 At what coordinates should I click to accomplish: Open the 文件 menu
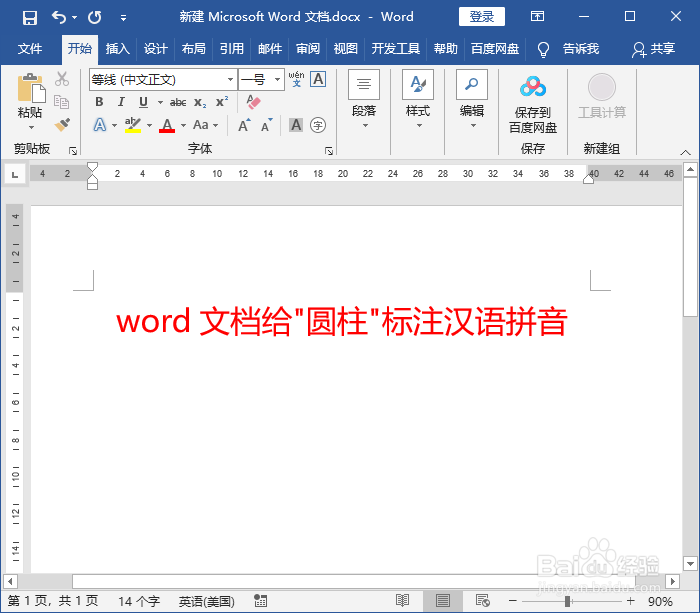pyautogui.click(x=29, y=48)
